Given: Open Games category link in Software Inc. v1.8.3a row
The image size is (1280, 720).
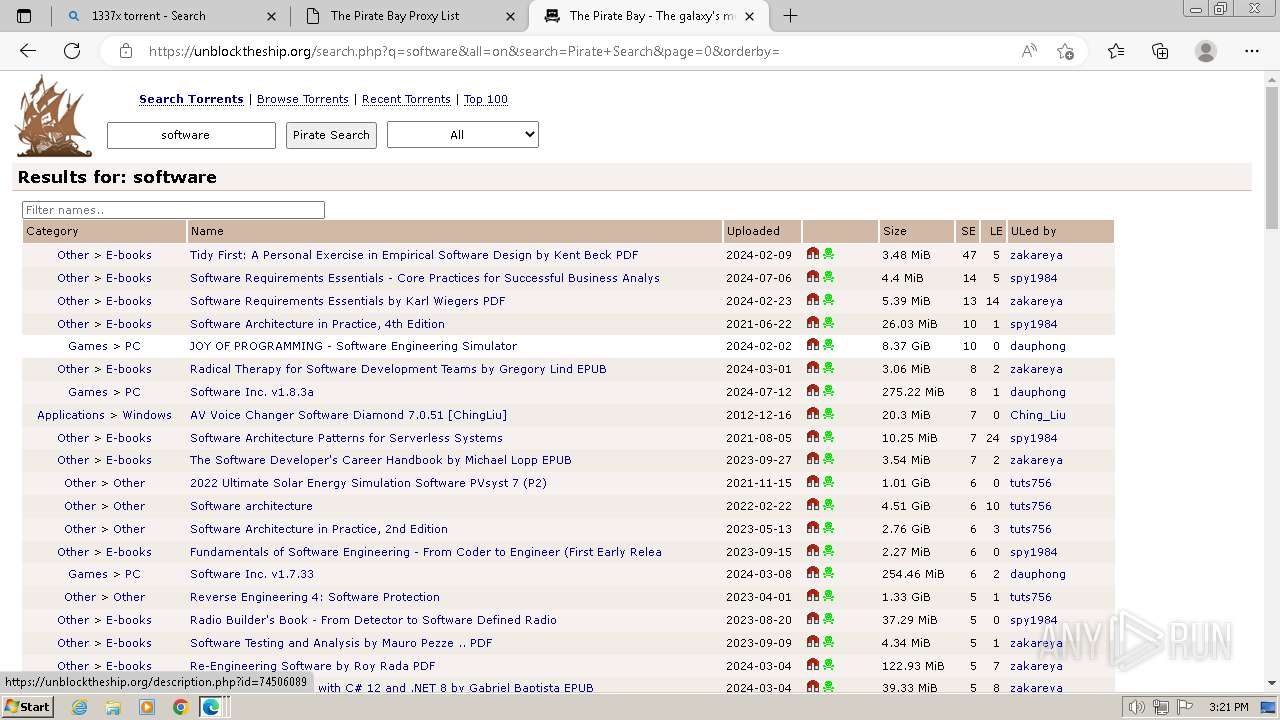Looking at the screenshot, I should 88,392.
